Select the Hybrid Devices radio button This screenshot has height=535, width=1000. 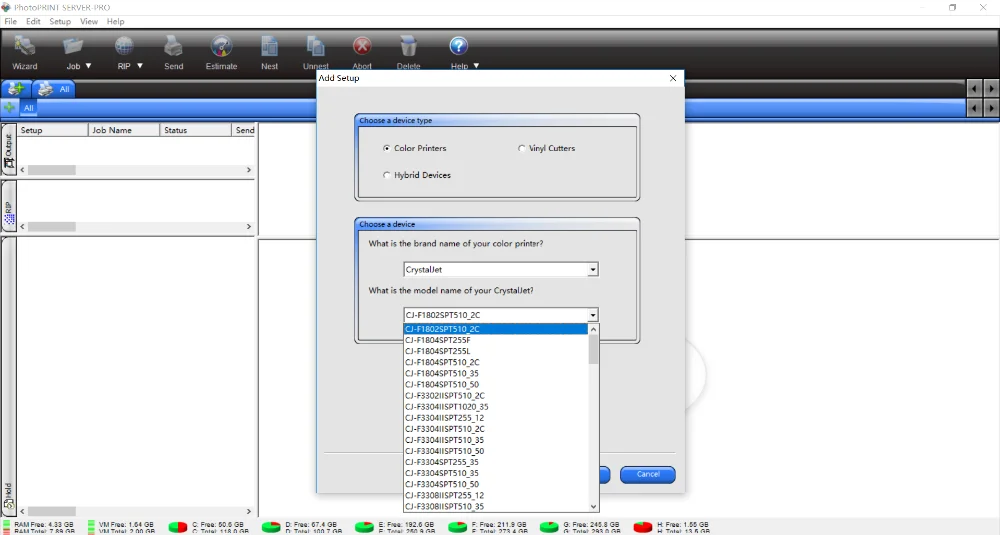tap(386, 175)
